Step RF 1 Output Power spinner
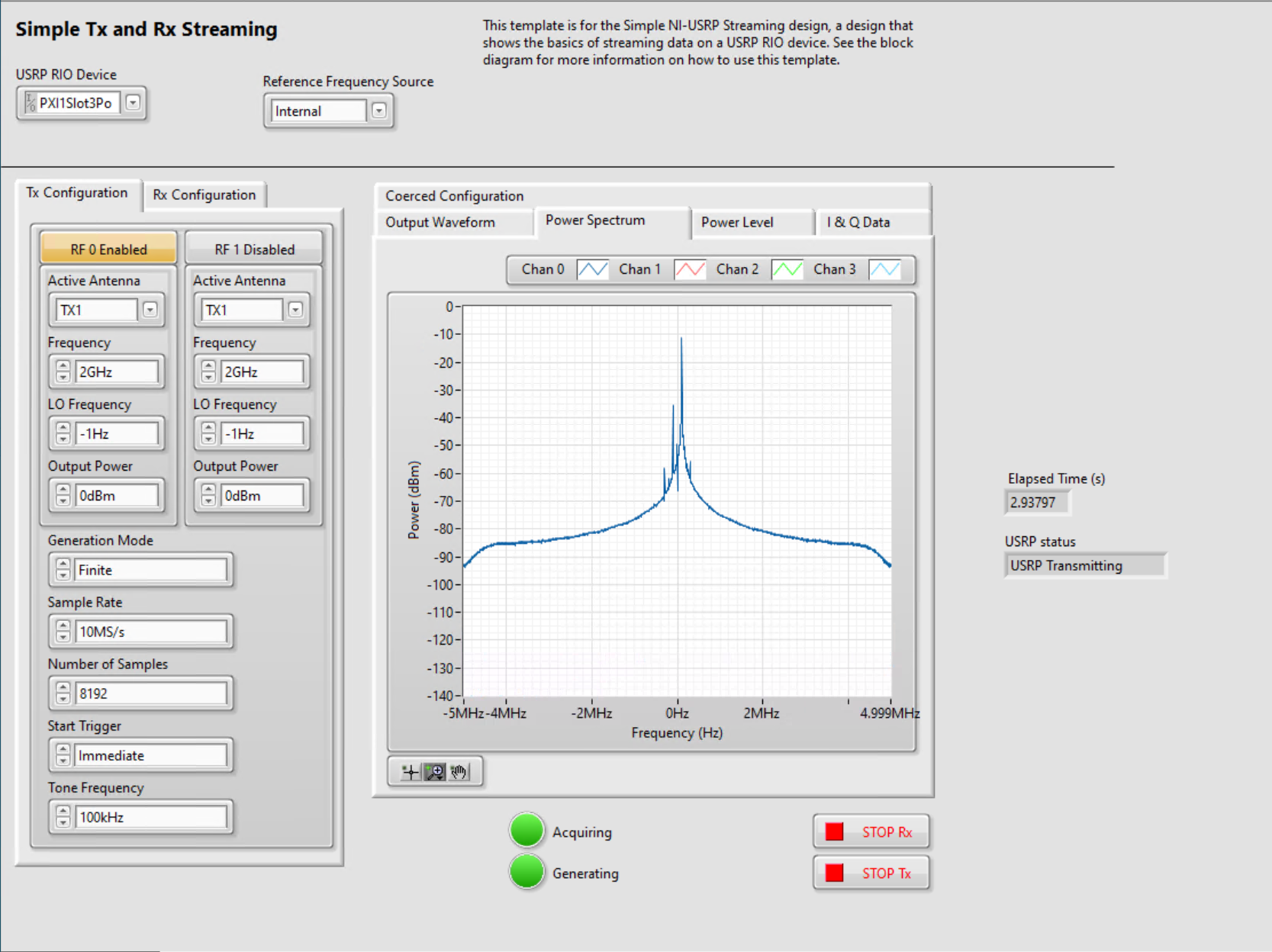This screenshot has height=952, width=1272. click(x=208, y=496)
